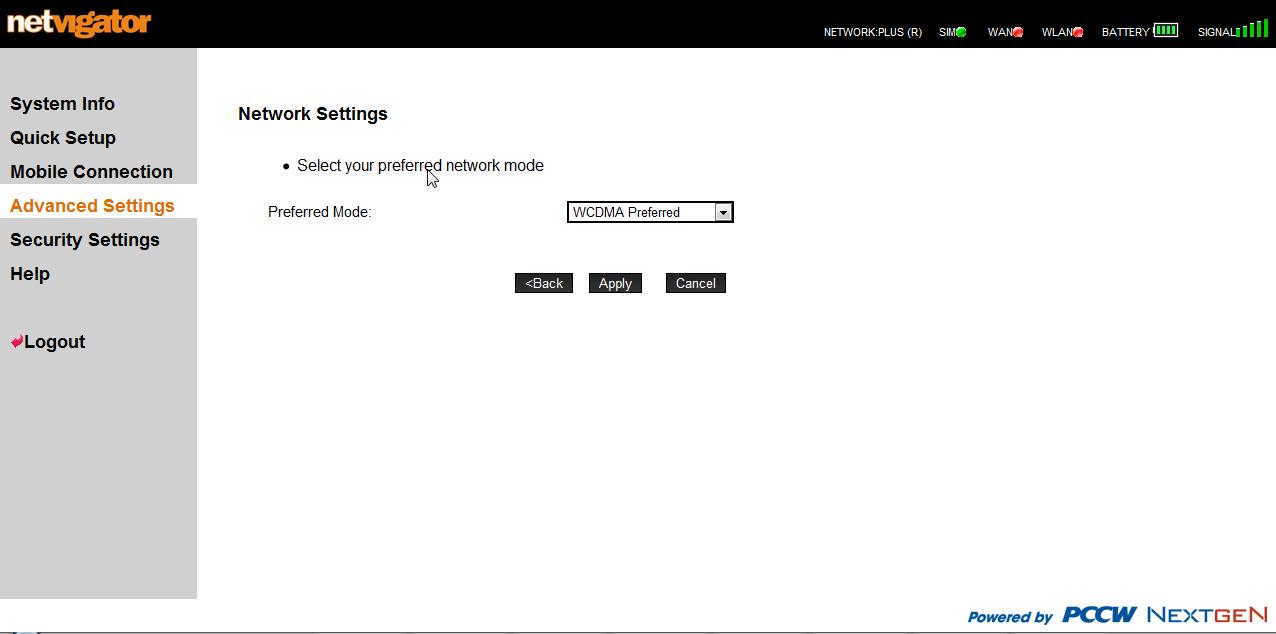The height and width of the screenshot is (634, 1276).
Task: Select Advanced Settings in sidebar
Action: [92, 206]
